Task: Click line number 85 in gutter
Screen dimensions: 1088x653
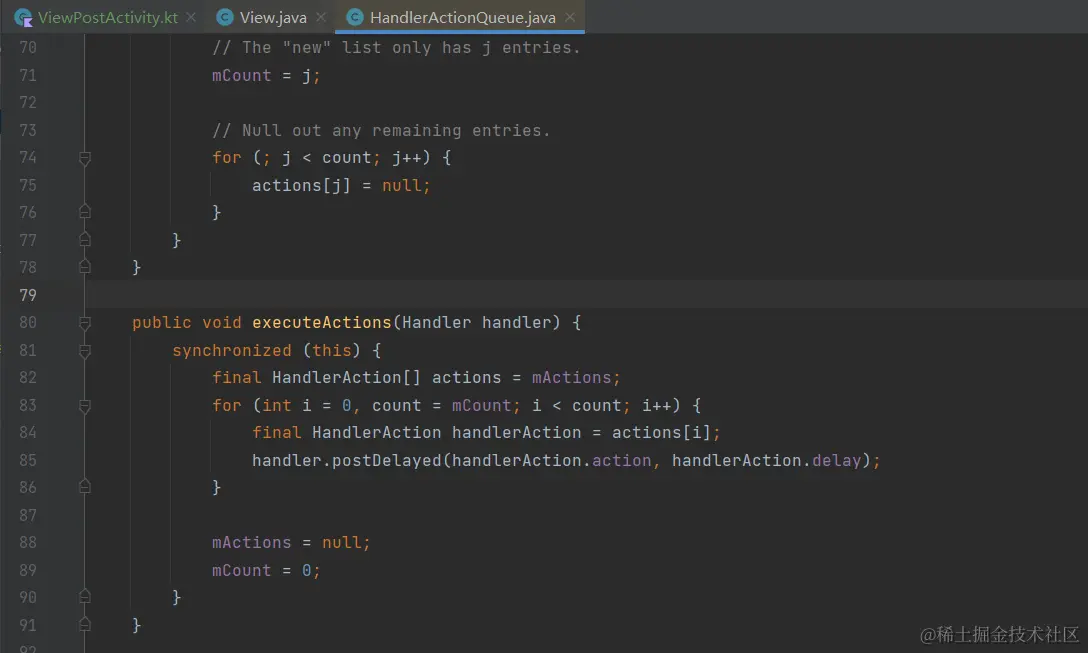Action: click(28, 460)
